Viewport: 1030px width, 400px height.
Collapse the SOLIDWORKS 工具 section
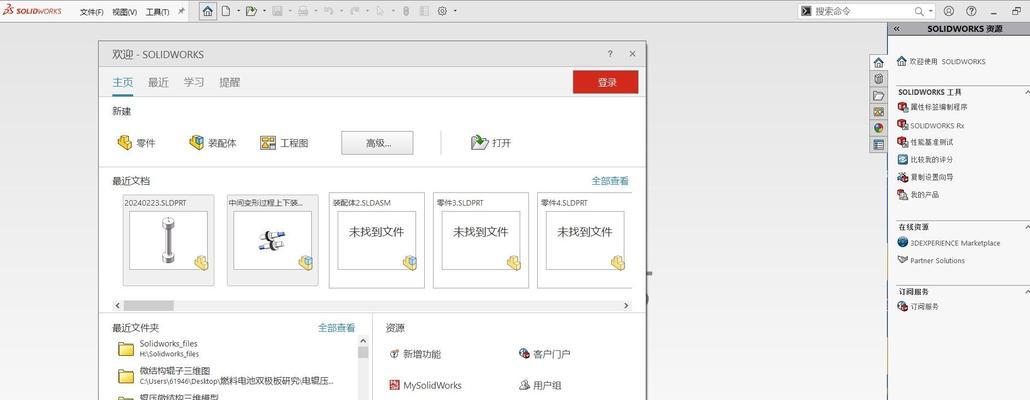point(1027,92)
